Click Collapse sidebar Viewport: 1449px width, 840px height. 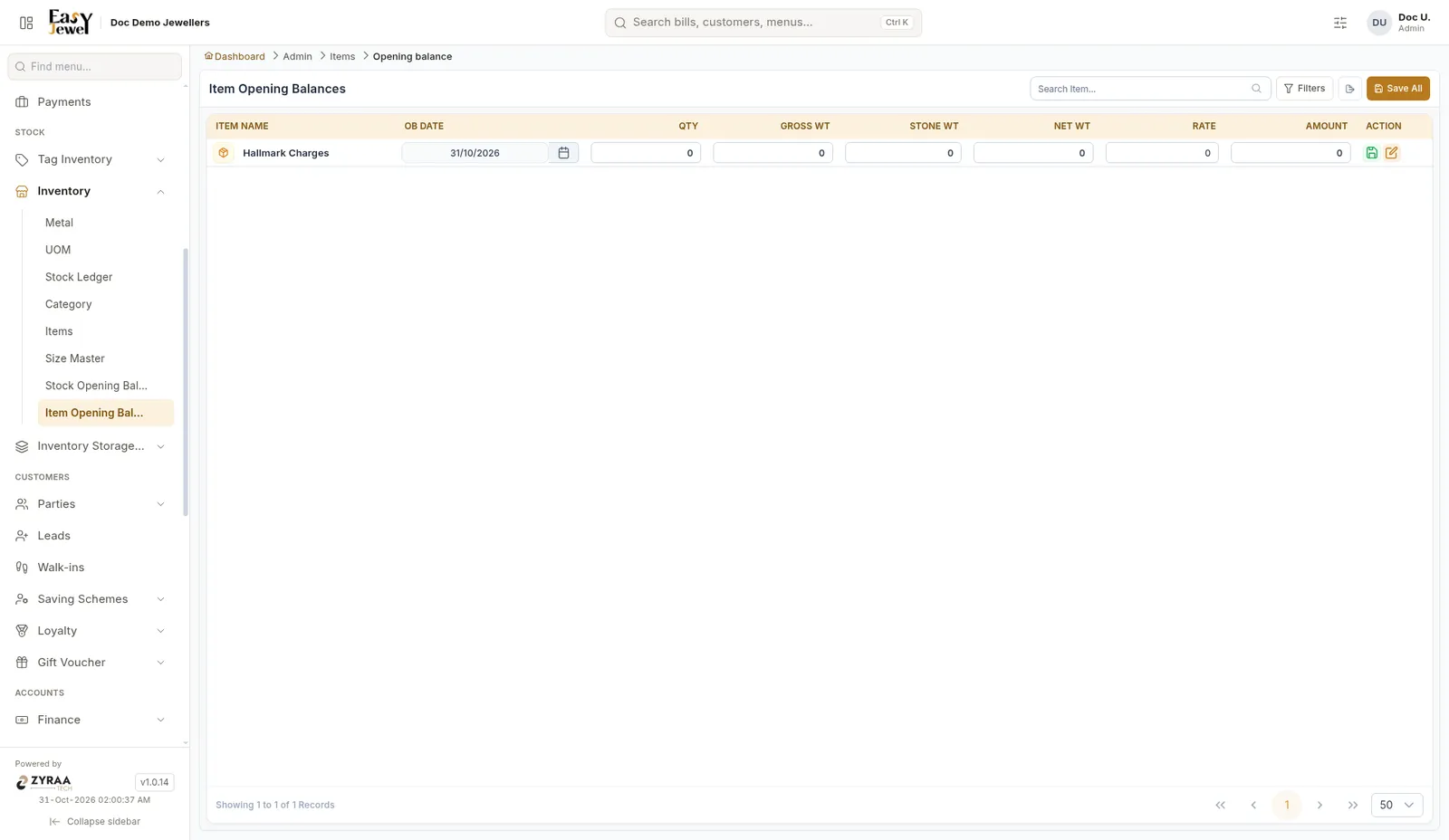(x=95, y=822)
